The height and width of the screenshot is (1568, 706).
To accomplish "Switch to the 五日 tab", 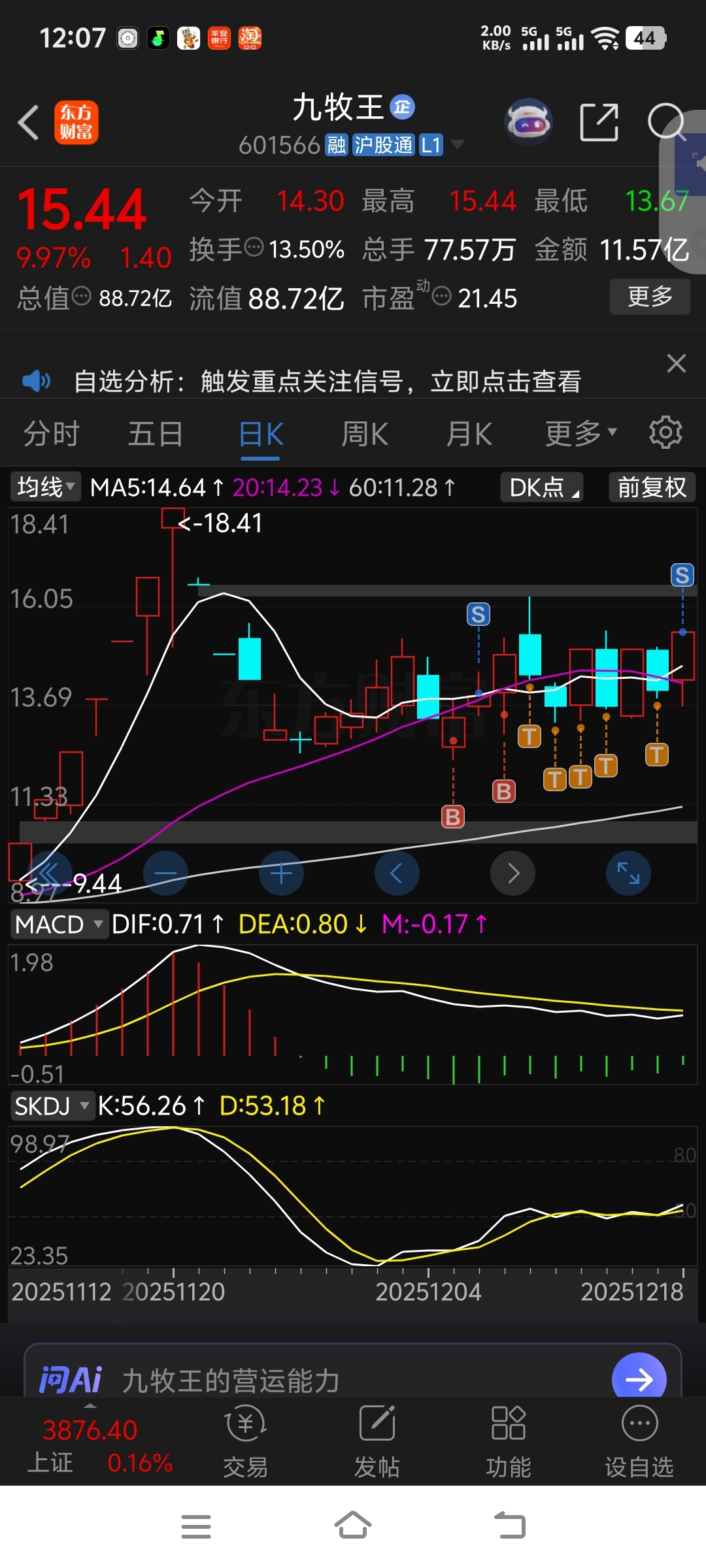I will pyautogui.click(x=156, y=434).
